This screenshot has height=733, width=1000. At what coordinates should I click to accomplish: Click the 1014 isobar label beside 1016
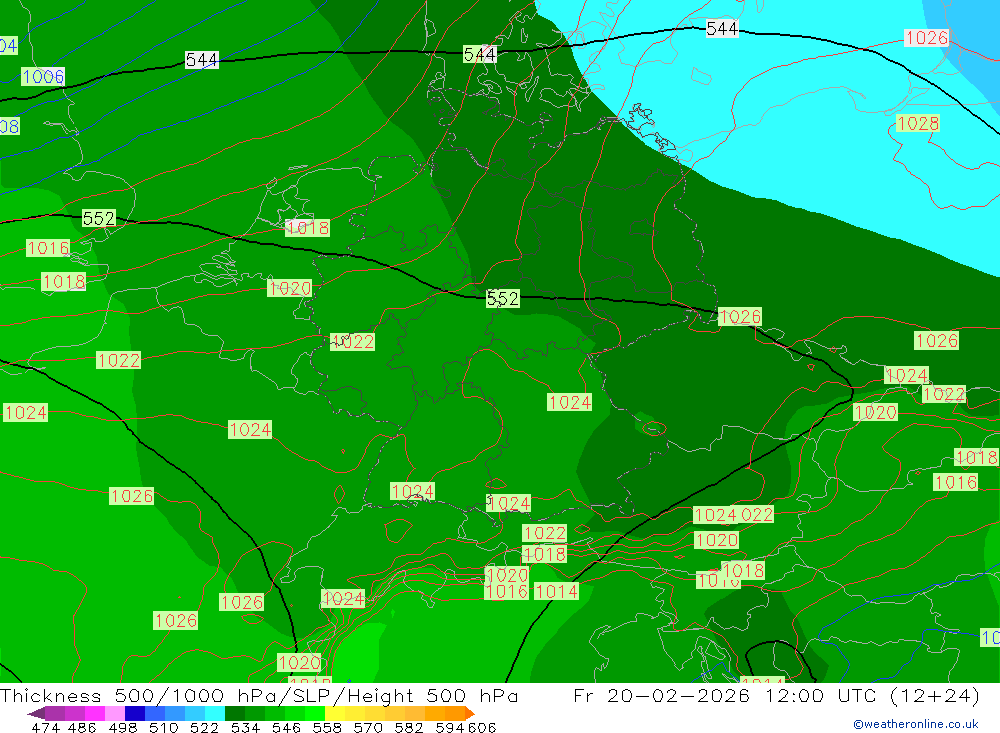(x=556, y=591)
